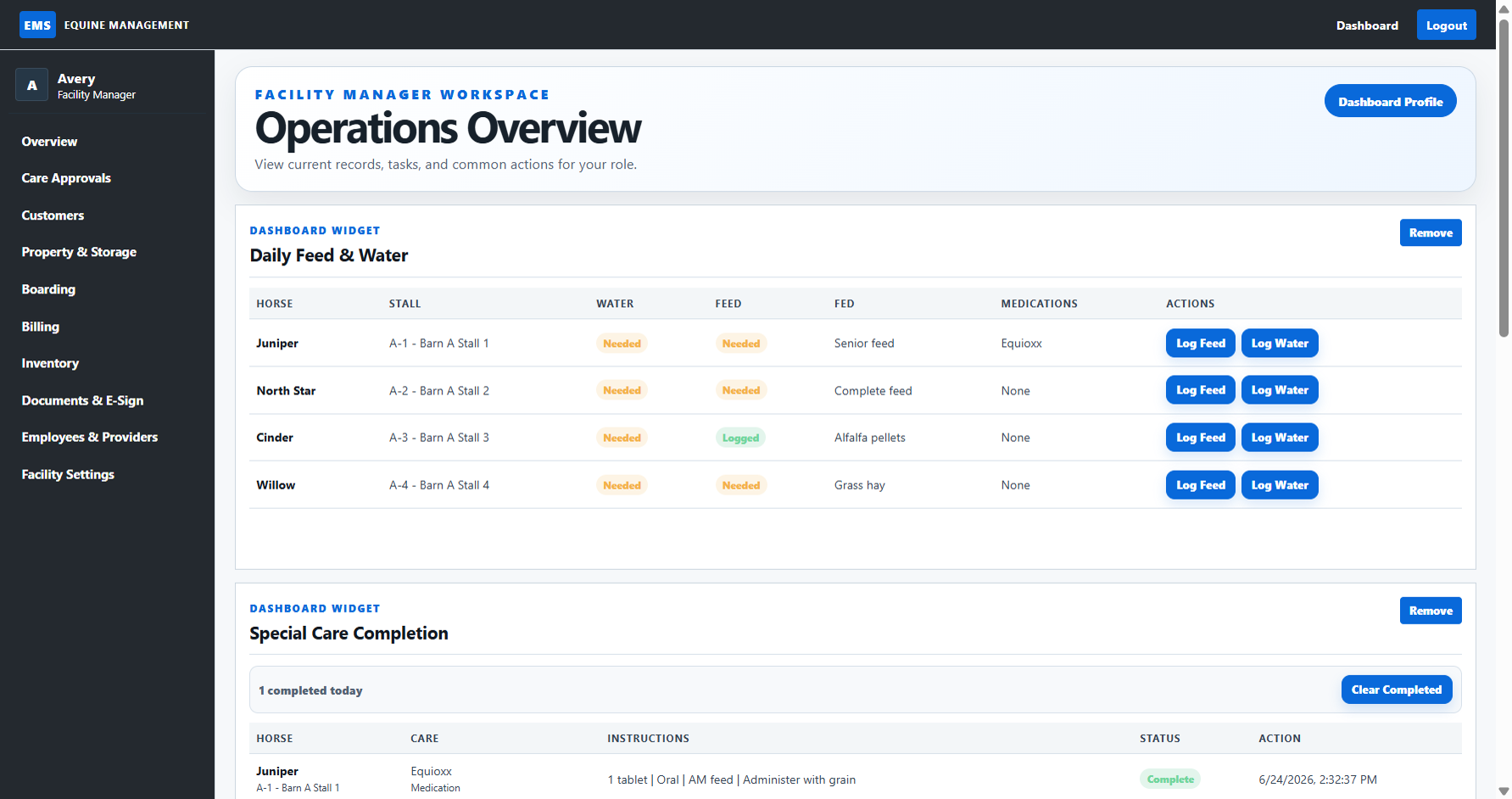Go to Employees & Providers
This screenshot has width=1512, height=799.
pyautogui.click(x=89, y=437)
